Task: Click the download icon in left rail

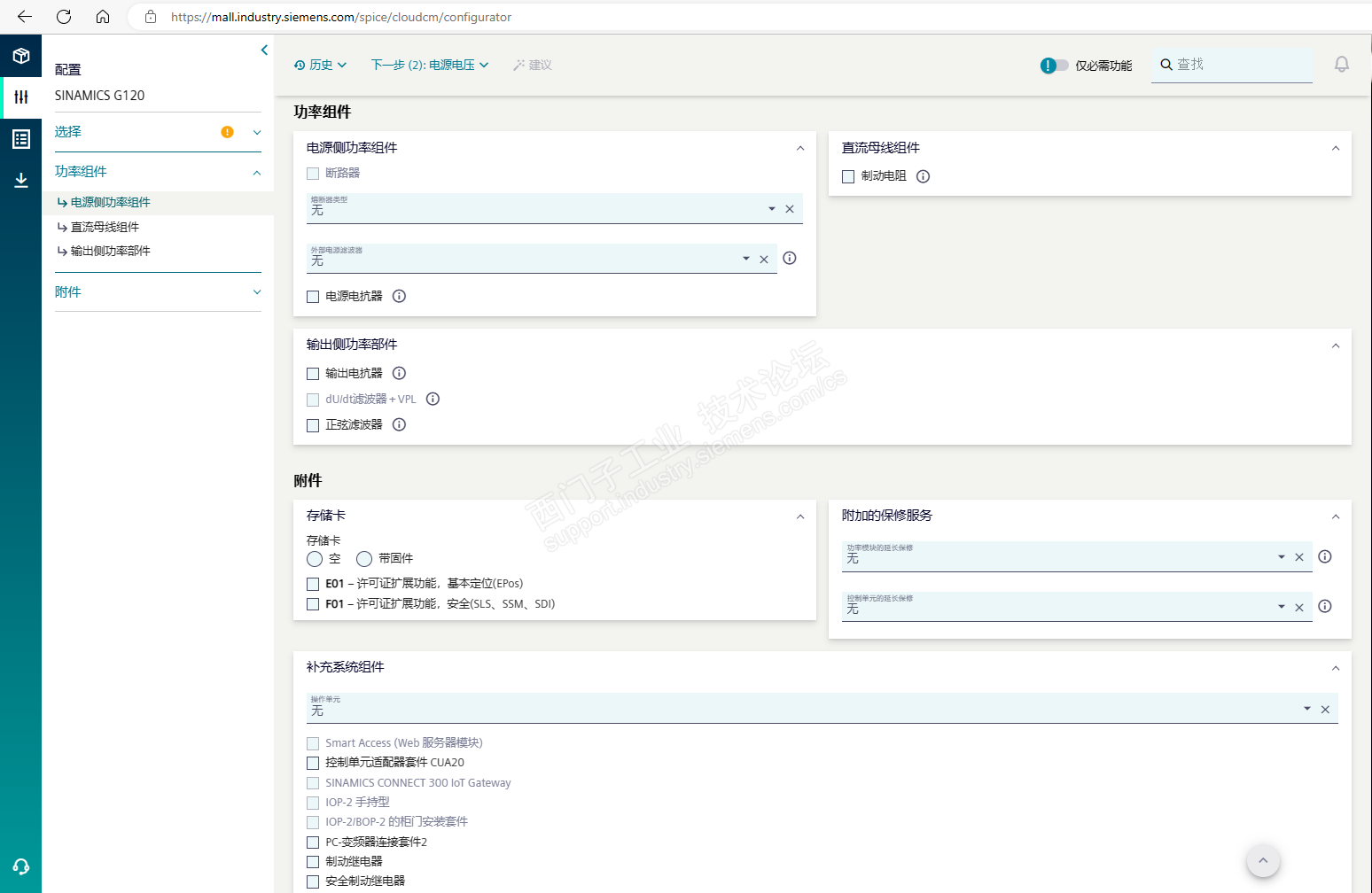Action: pos(21,181)
